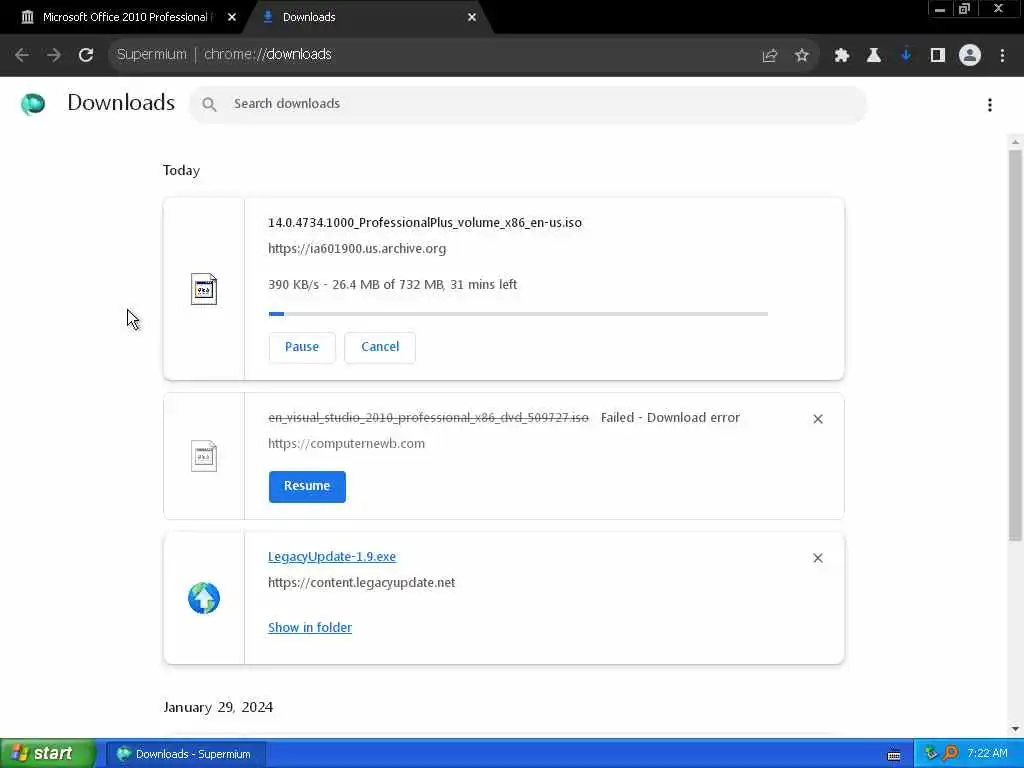Open the browser three-dot menu
This screenshot has height=768, width=1024.
click(1002, 56)
